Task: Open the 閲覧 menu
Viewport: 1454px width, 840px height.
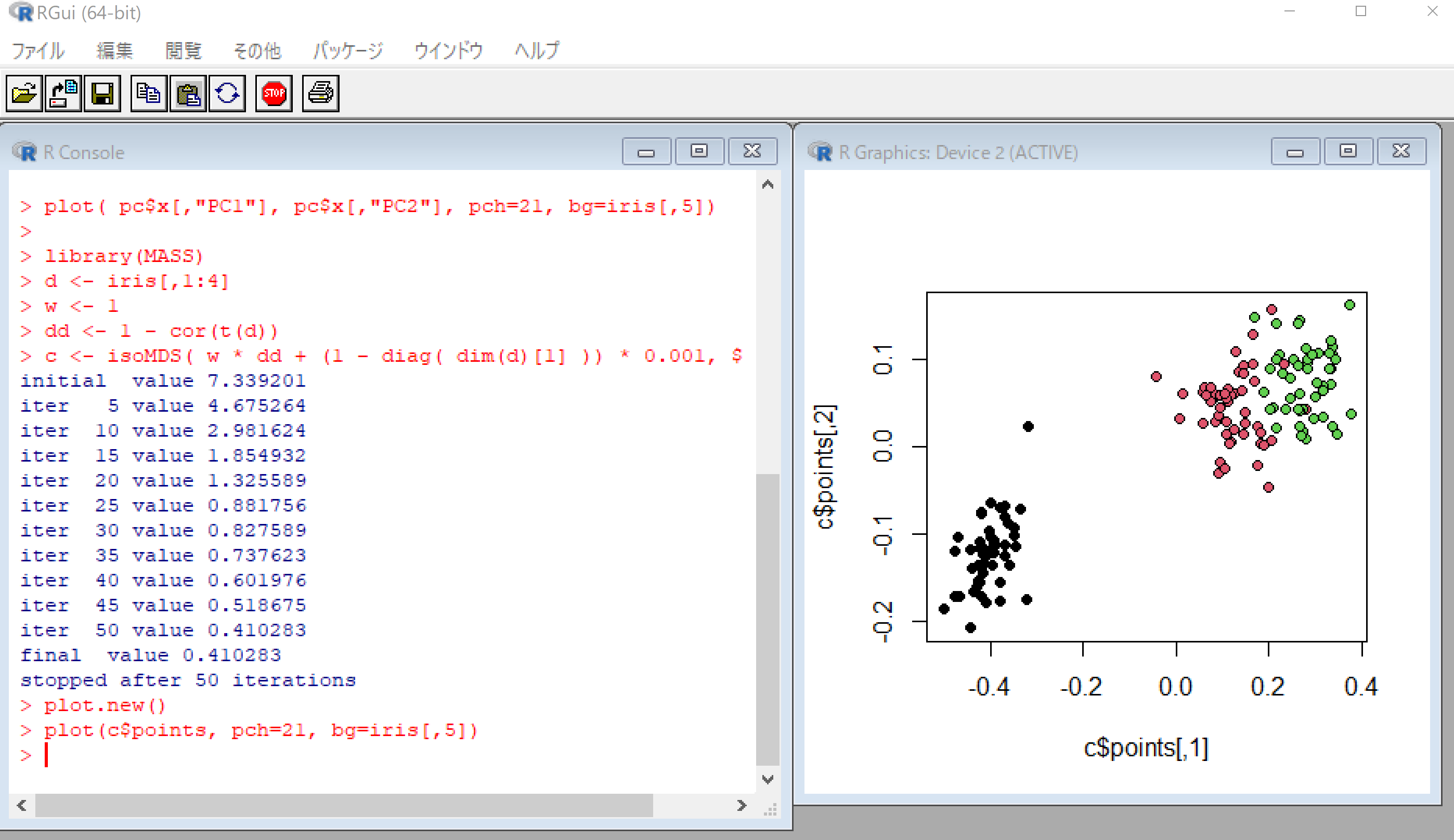Action: pos(184,51)
